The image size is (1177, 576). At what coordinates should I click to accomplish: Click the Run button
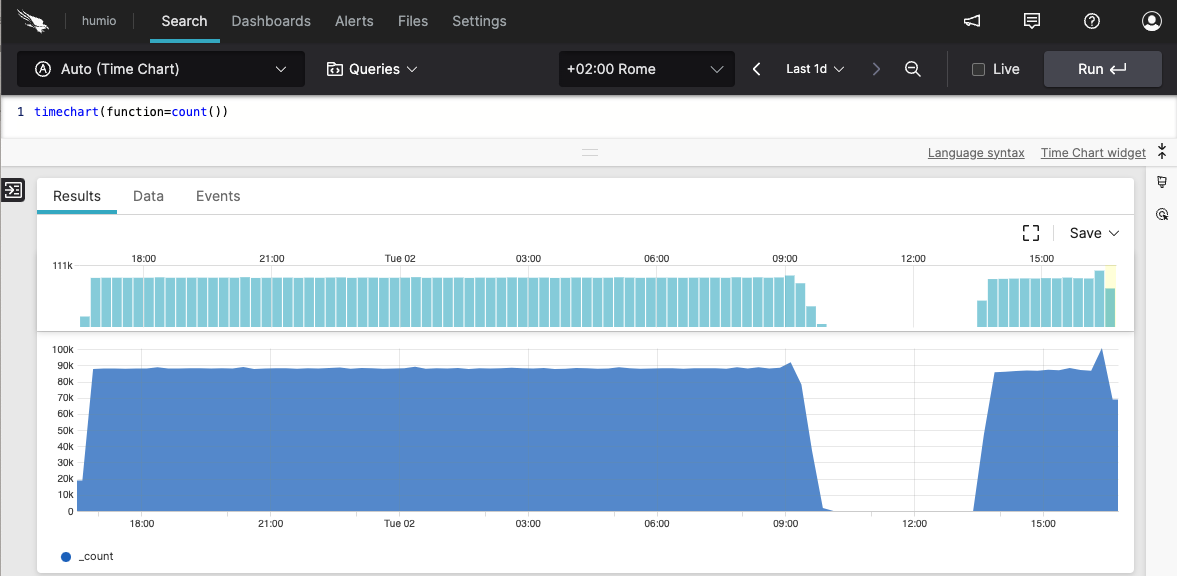tap(1102, 69)
